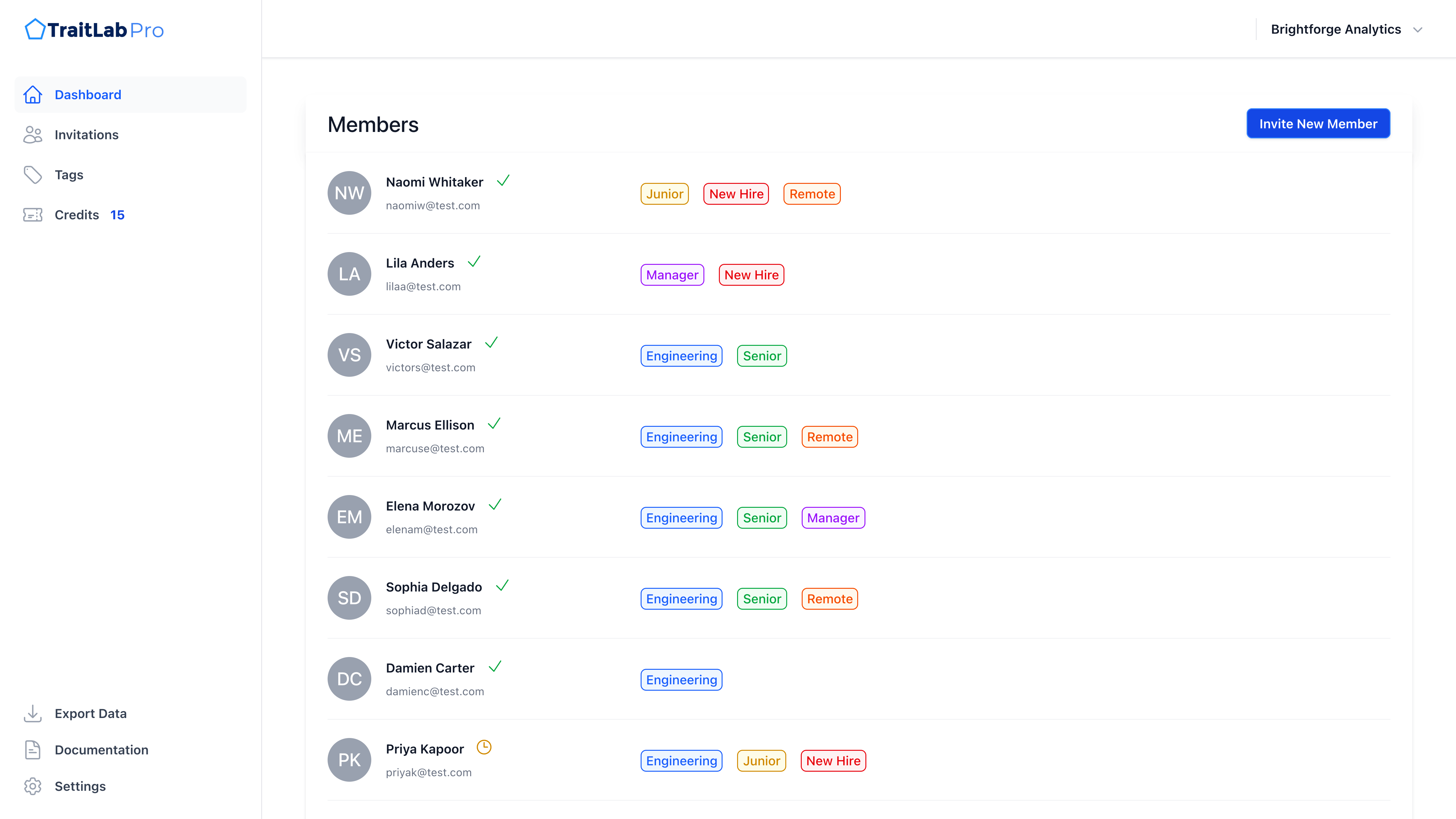Click the Remote tag on Naomi Whitaker
Screen dimensions: 1456x819
coord(812,194)
